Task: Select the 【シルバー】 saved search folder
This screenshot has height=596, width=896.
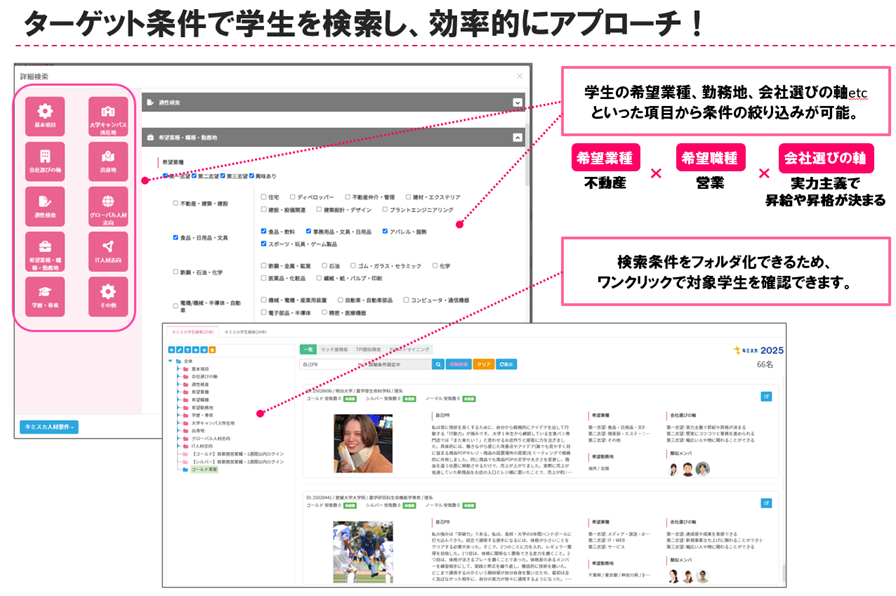Action: click(x=238, y=462)
